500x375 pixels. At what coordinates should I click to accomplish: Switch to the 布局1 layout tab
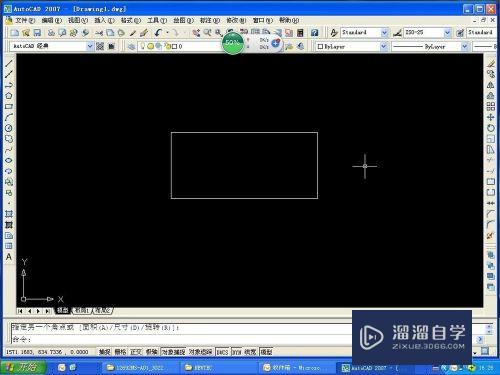[82, 311]
